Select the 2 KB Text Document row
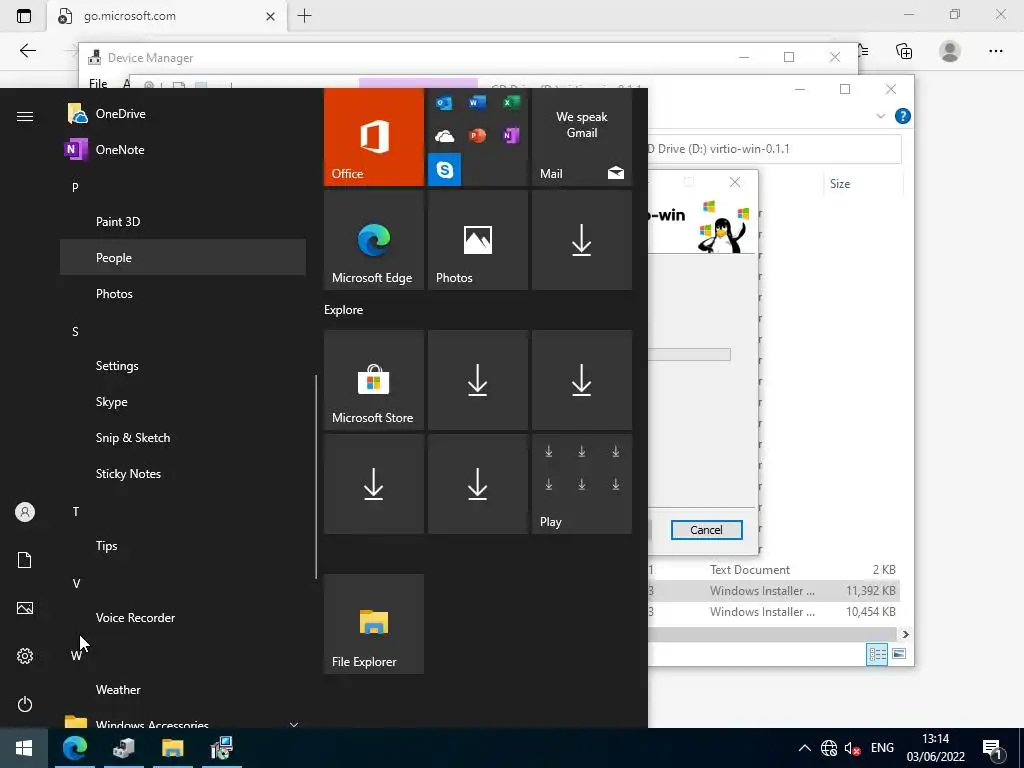1024x768 pixels. click(774, 569)
